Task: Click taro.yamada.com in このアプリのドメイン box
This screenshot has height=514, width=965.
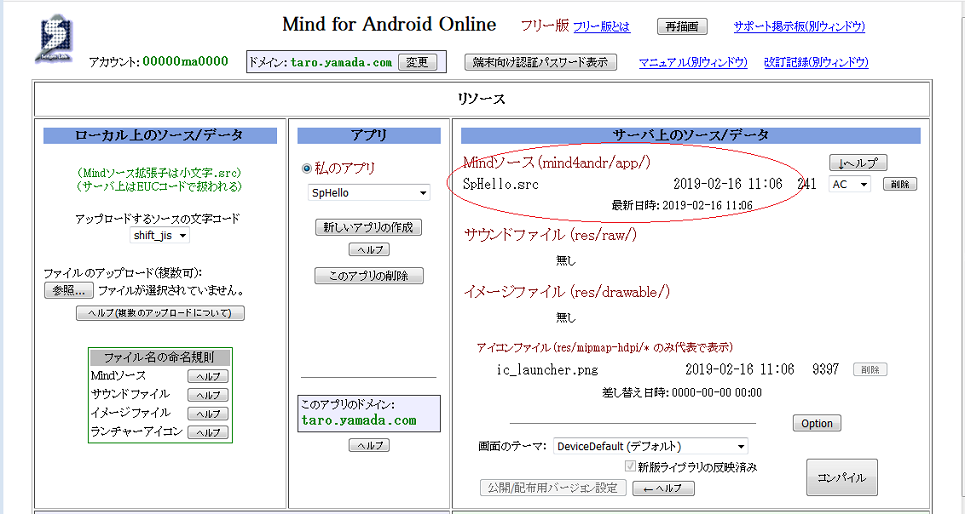Action: pos(359,420)
